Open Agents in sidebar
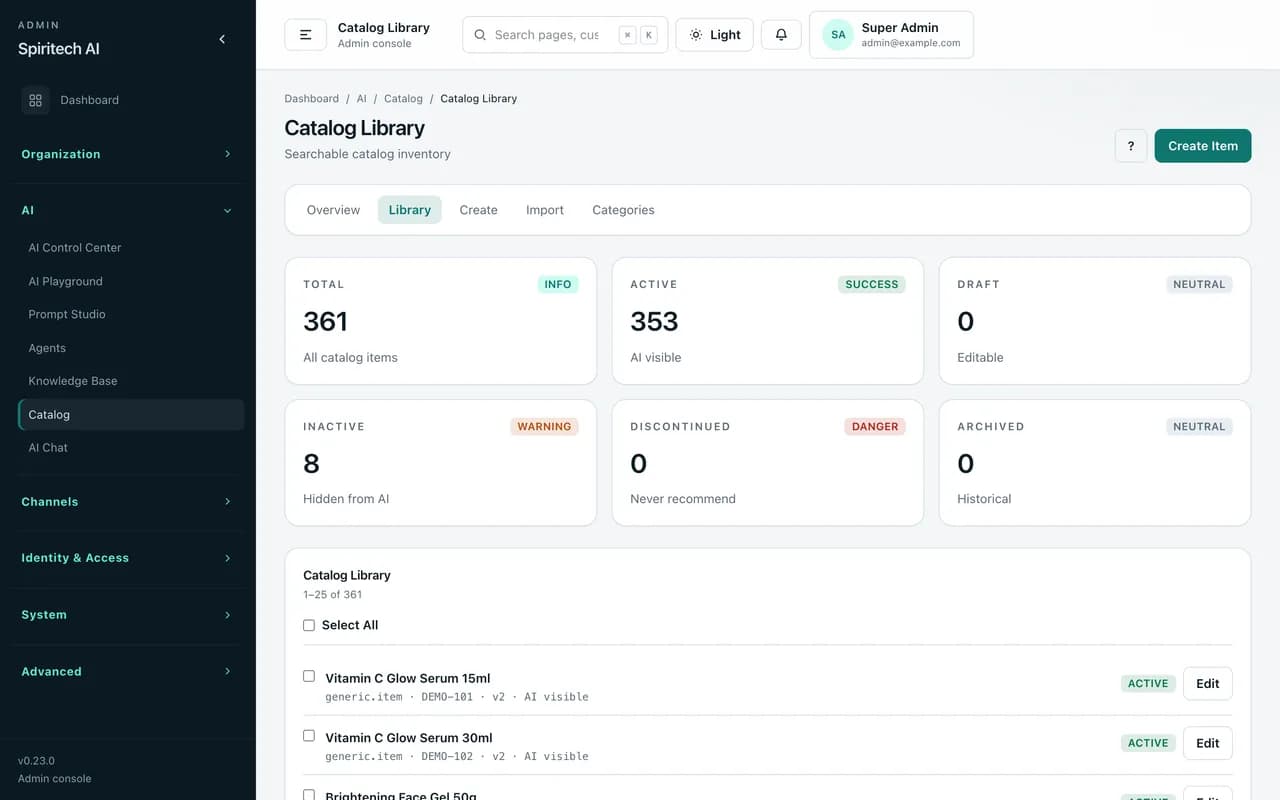The height and width of the screenshot is (800, 1280). click(x=131, y=348)
